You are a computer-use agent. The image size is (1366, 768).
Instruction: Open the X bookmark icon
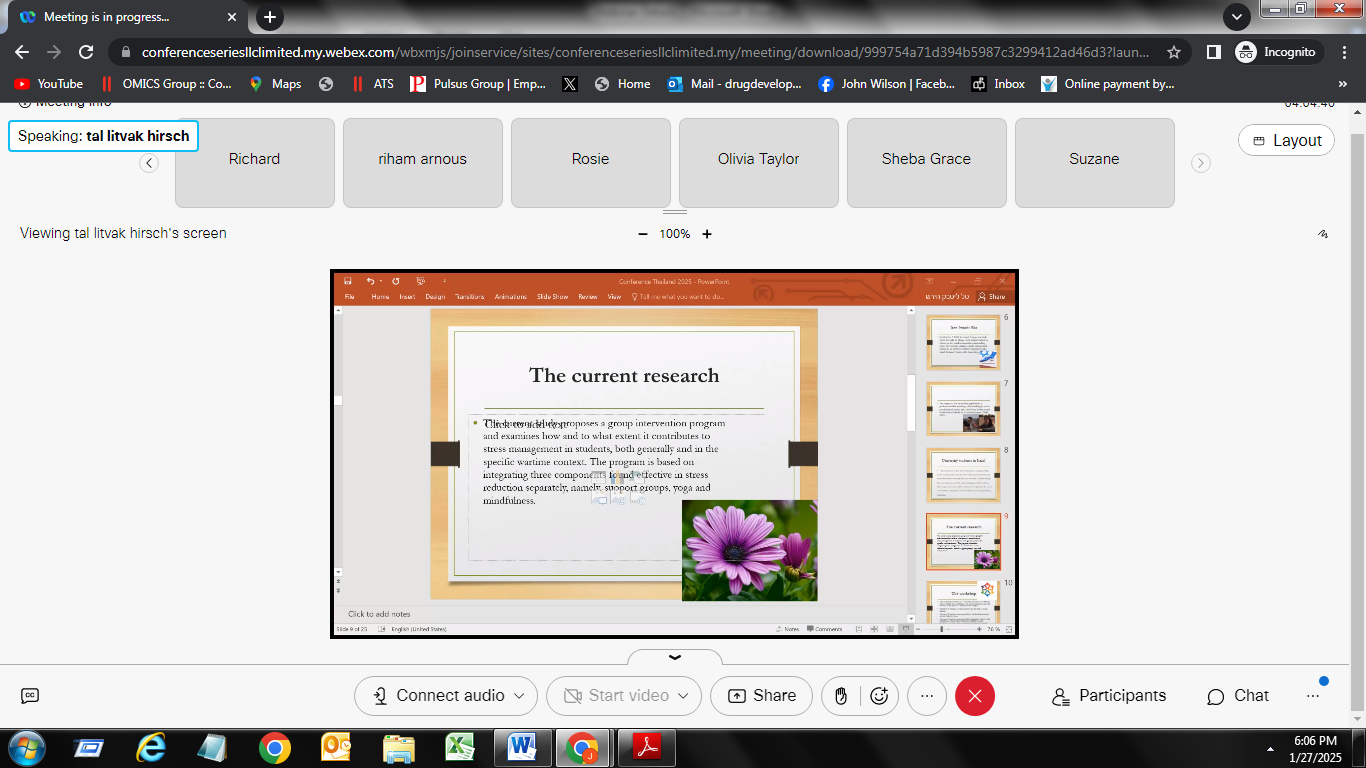(569, 84)
